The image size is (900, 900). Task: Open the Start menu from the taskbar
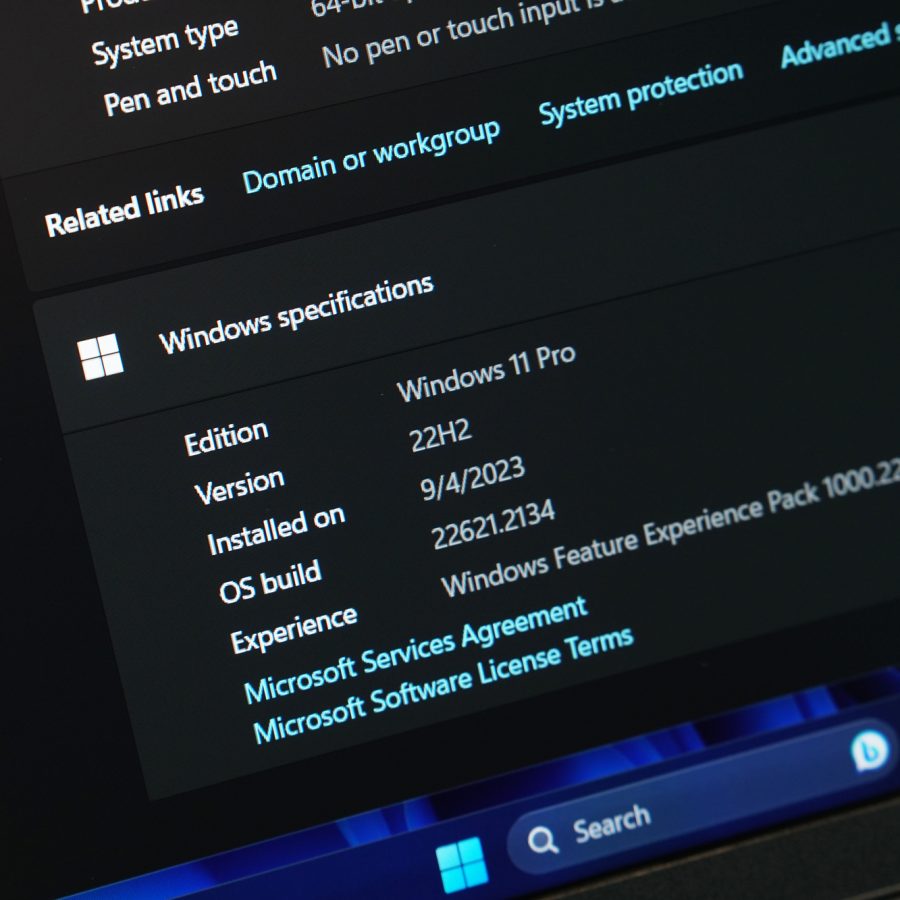tap(462, 863)
